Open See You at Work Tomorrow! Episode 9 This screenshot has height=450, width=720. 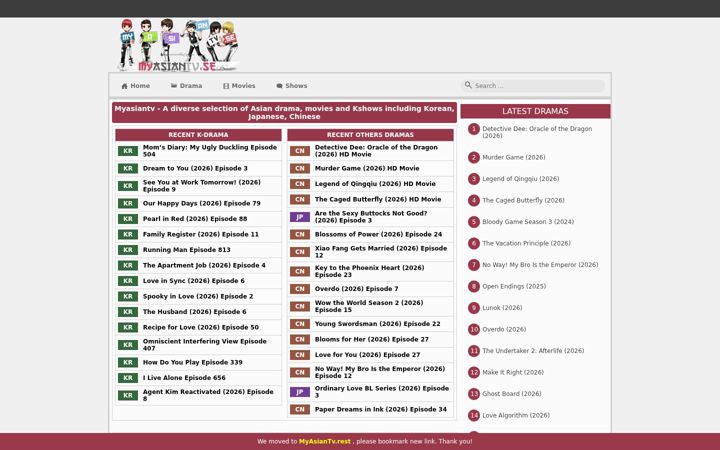[202, 186]
